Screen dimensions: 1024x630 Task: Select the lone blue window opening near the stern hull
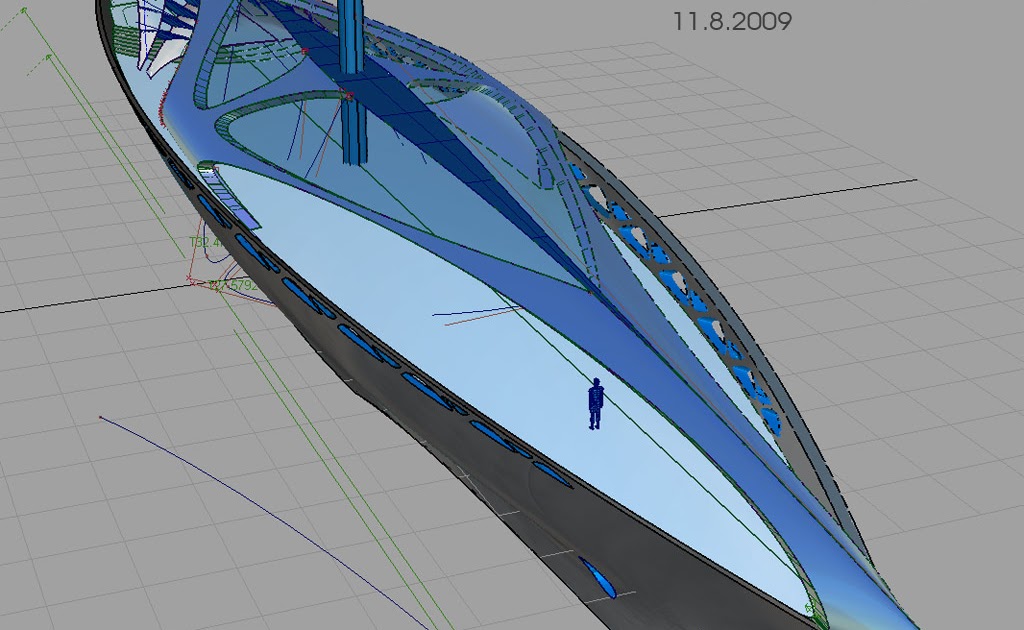coord(597,577)
